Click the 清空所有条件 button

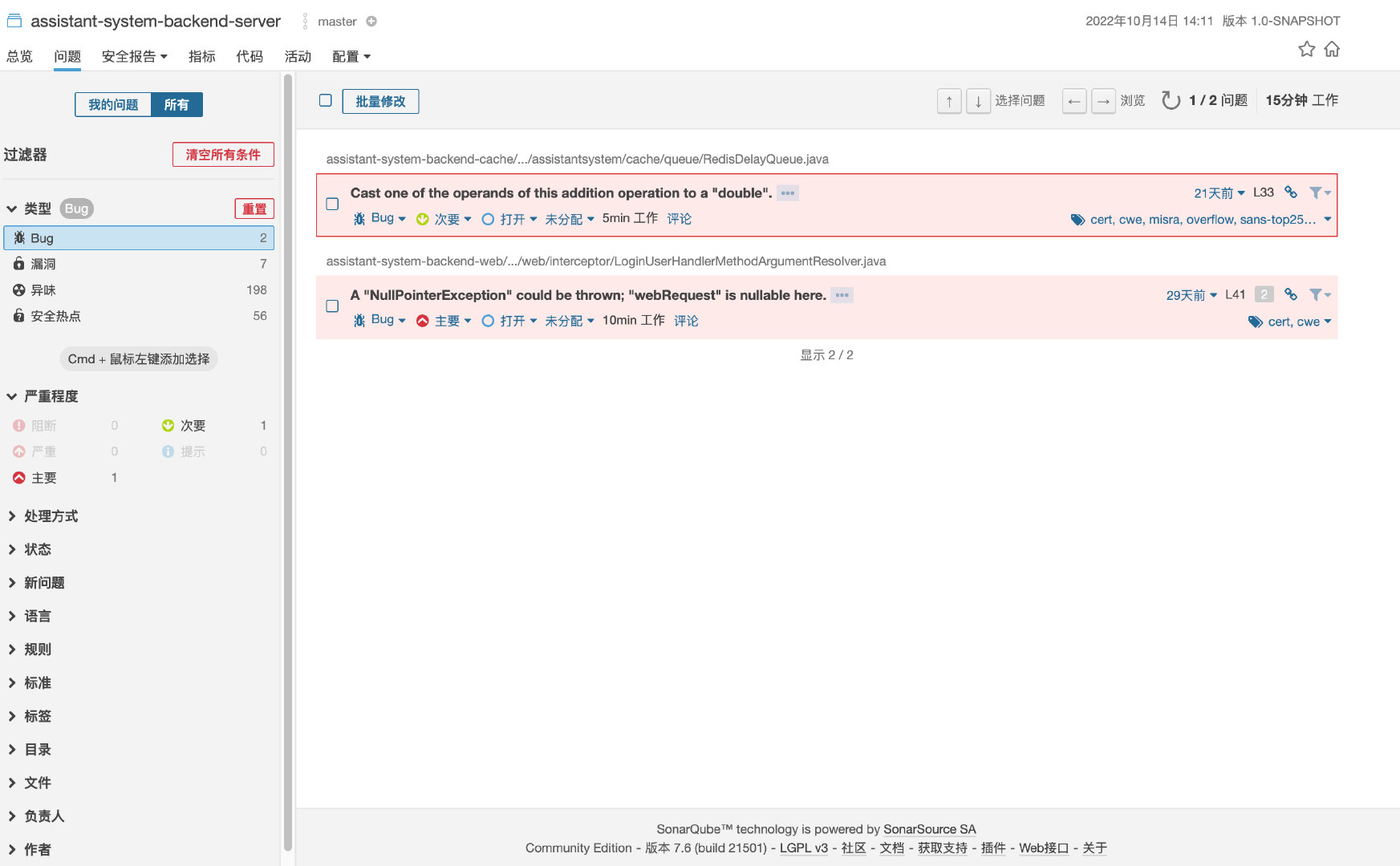223,154
